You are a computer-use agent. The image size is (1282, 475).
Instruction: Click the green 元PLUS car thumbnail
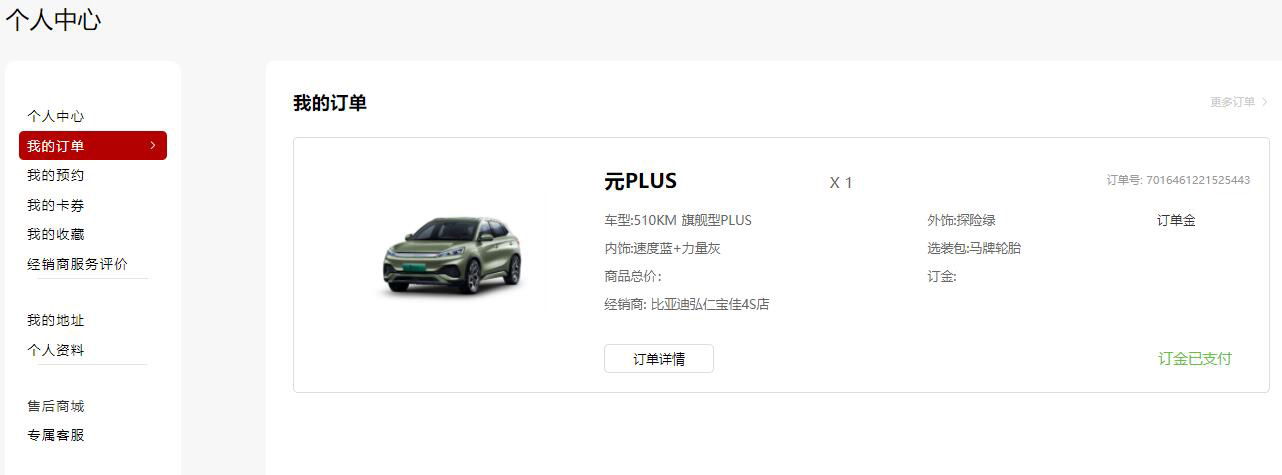tap(453, 255)
